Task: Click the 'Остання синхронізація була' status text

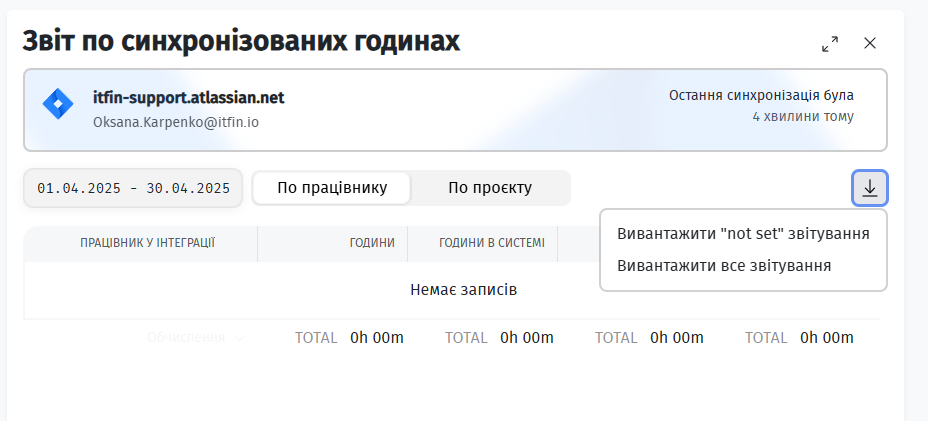Action: tap(761, 96)
